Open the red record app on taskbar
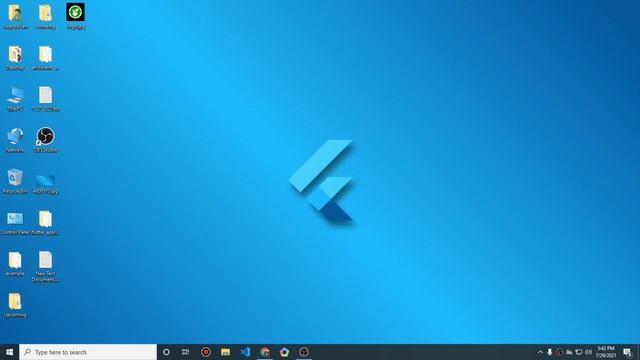 point(206,352)
